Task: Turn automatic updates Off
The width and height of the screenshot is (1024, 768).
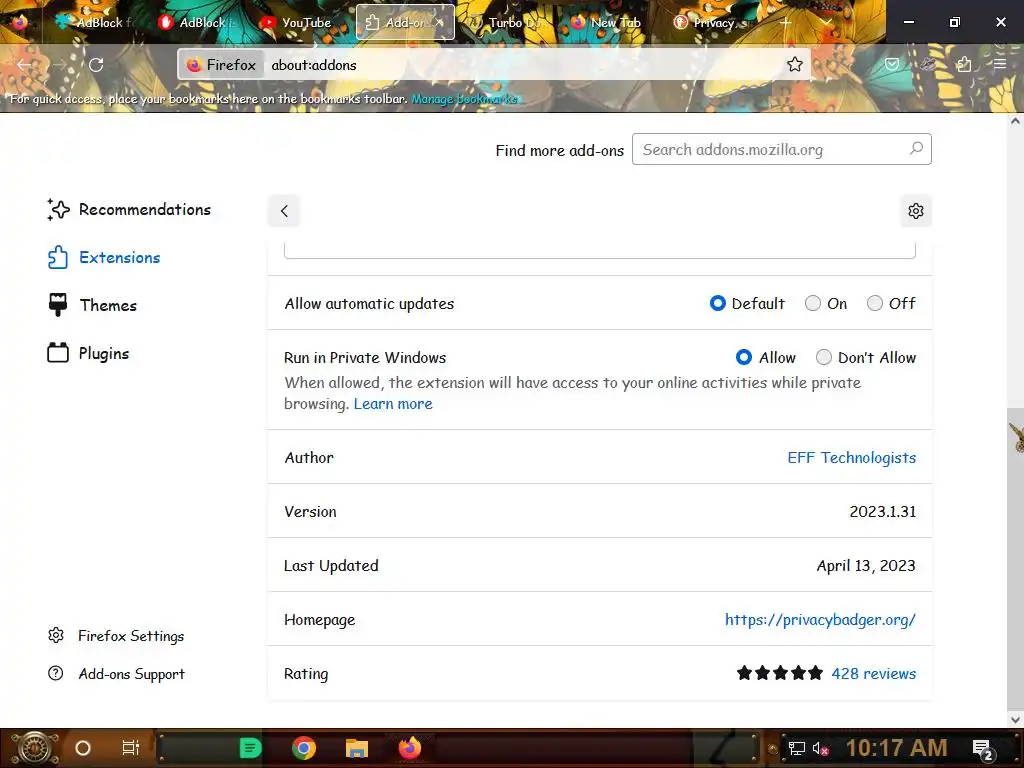Action: tap(874, 303)
